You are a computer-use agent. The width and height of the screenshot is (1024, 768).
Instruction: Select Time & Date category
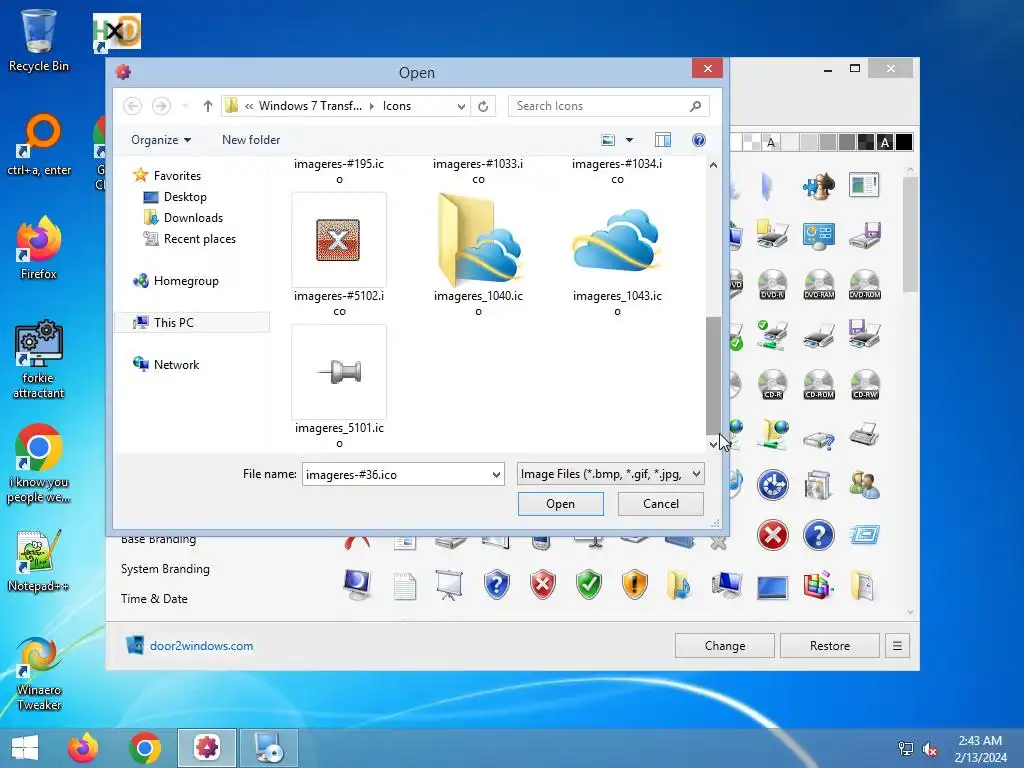(154, 599)
